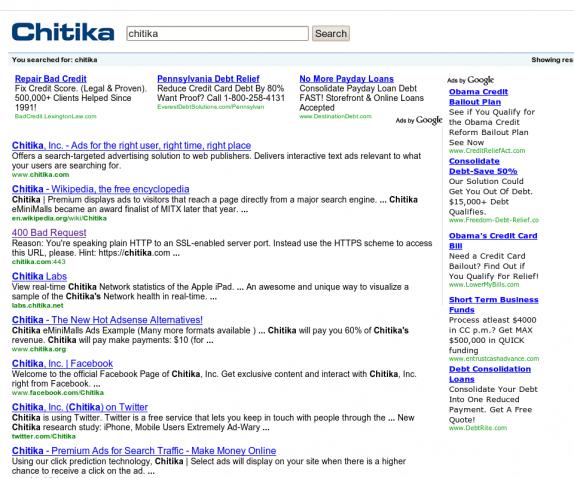Screen dimensions: 574x478
Task: Click the snippet about Mobile Users Extremely Ad-Wary
Action: 213,422
